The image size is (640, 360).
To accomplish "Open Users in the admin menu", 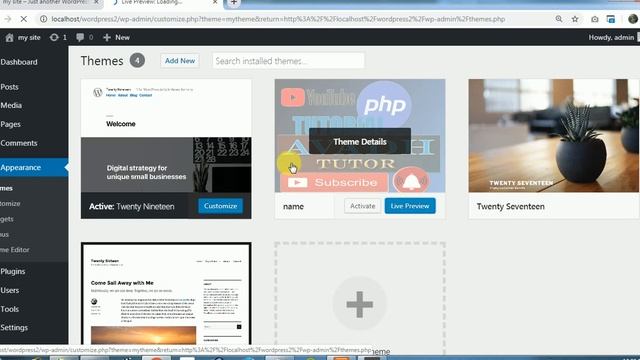I will click(x=10, y=290).
